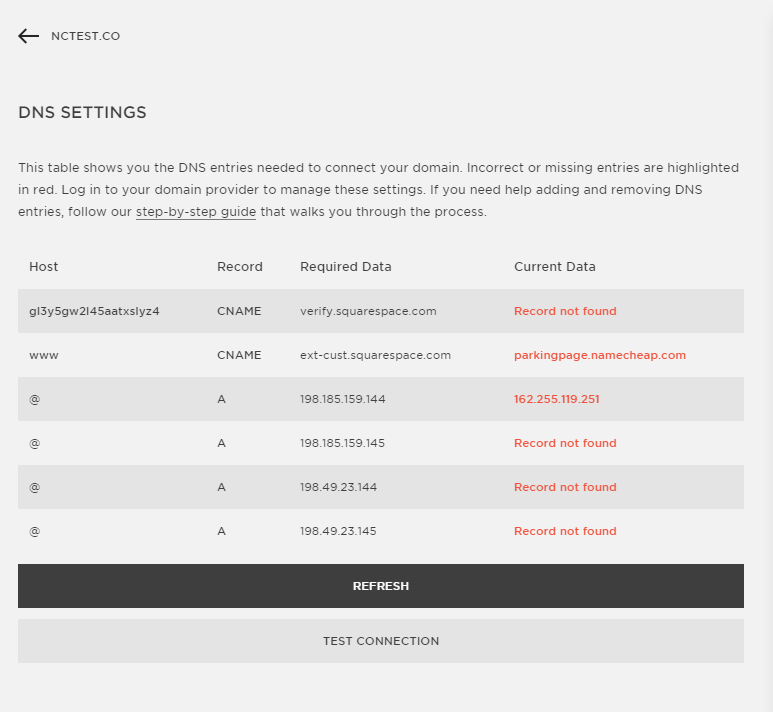The height and width of the screenshot is (712, 773).
Task: Click parkingpage.namecheap.com current data
Action: 600,356
